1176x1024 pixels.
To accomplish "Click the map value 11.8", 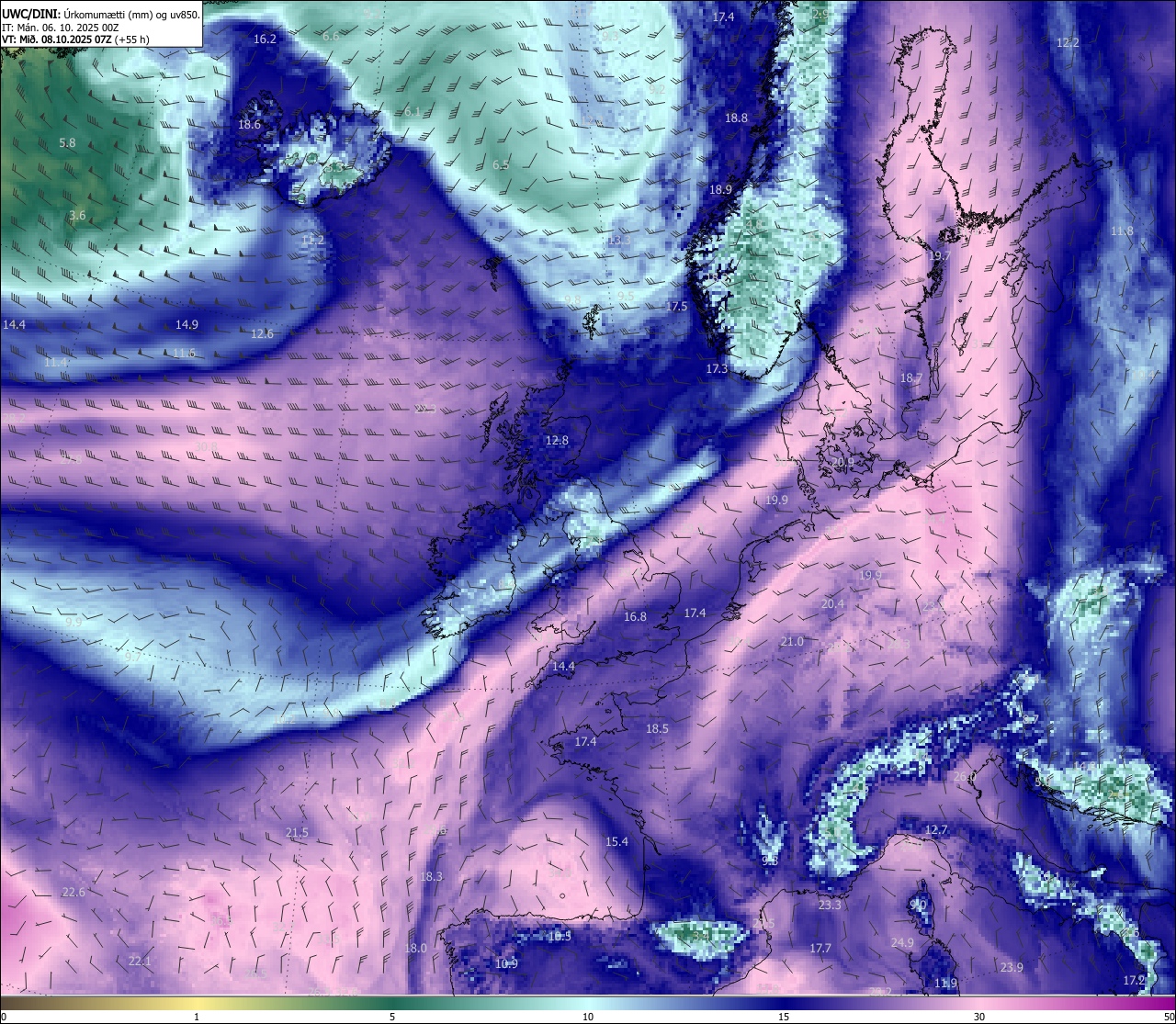I will 1122,231.
